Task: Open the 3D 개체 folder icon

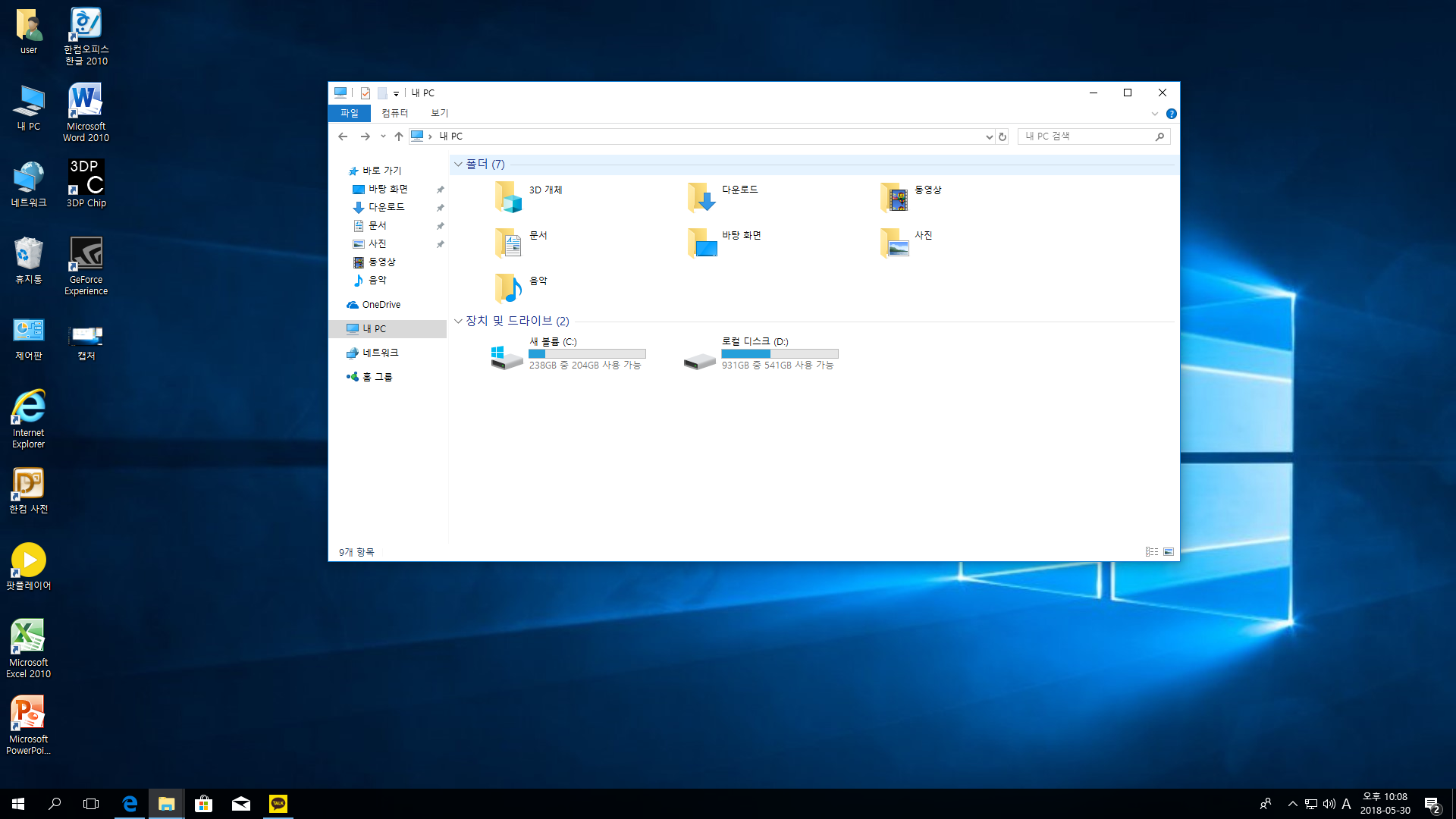Action: tap(508, 197)
